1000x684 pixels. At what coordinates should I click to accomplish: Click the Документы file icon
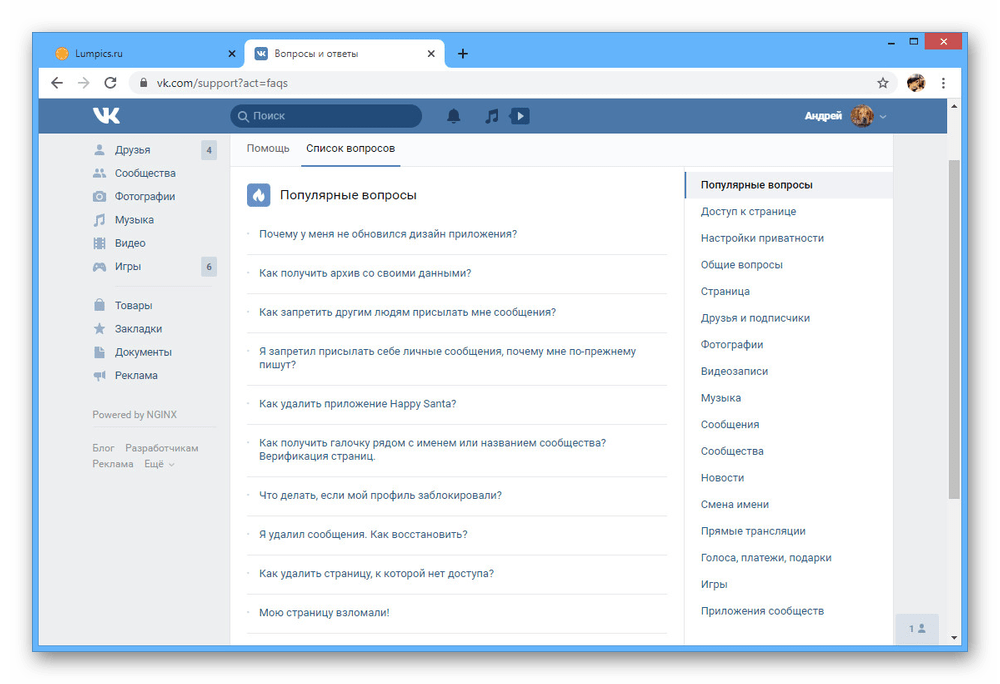point(99,352)
